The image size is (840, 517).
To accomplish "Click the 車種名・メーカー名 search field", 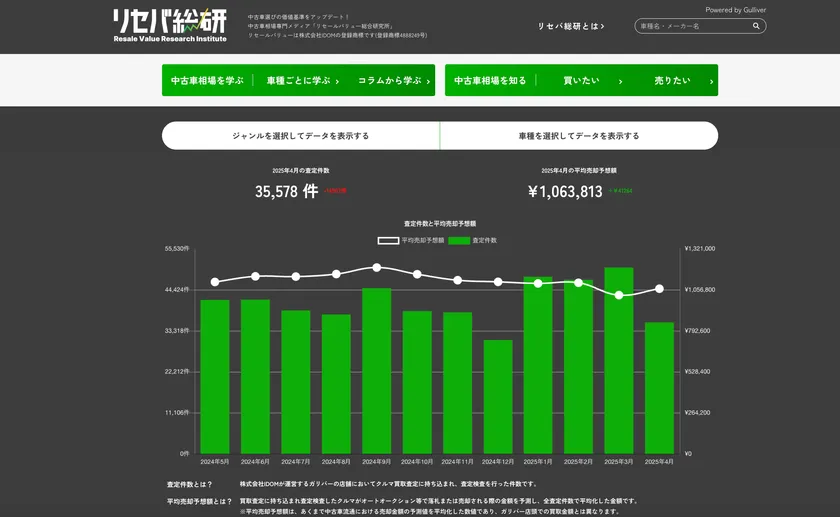I will pos(692,26).
